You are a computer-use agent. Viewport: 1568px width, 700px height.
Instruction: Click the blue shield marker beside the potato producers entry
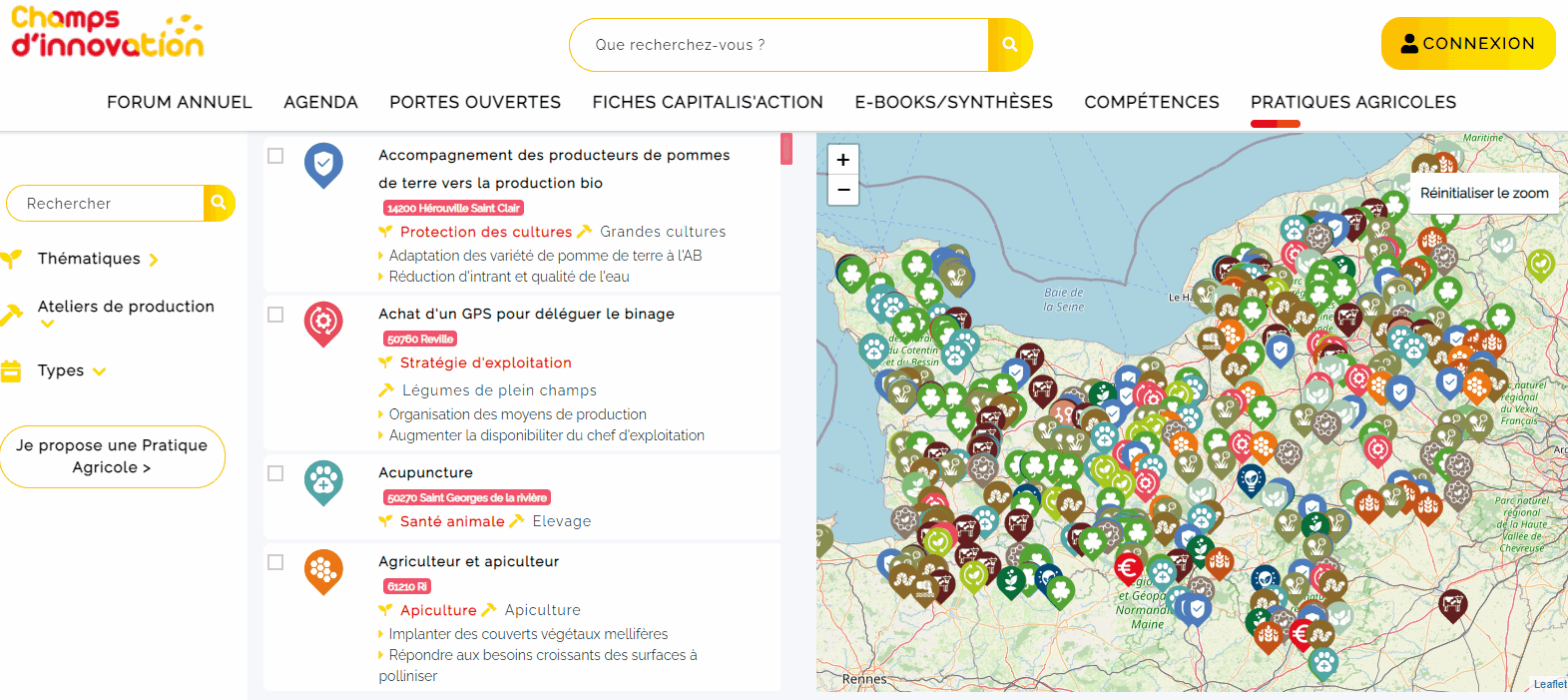[323, 164]
